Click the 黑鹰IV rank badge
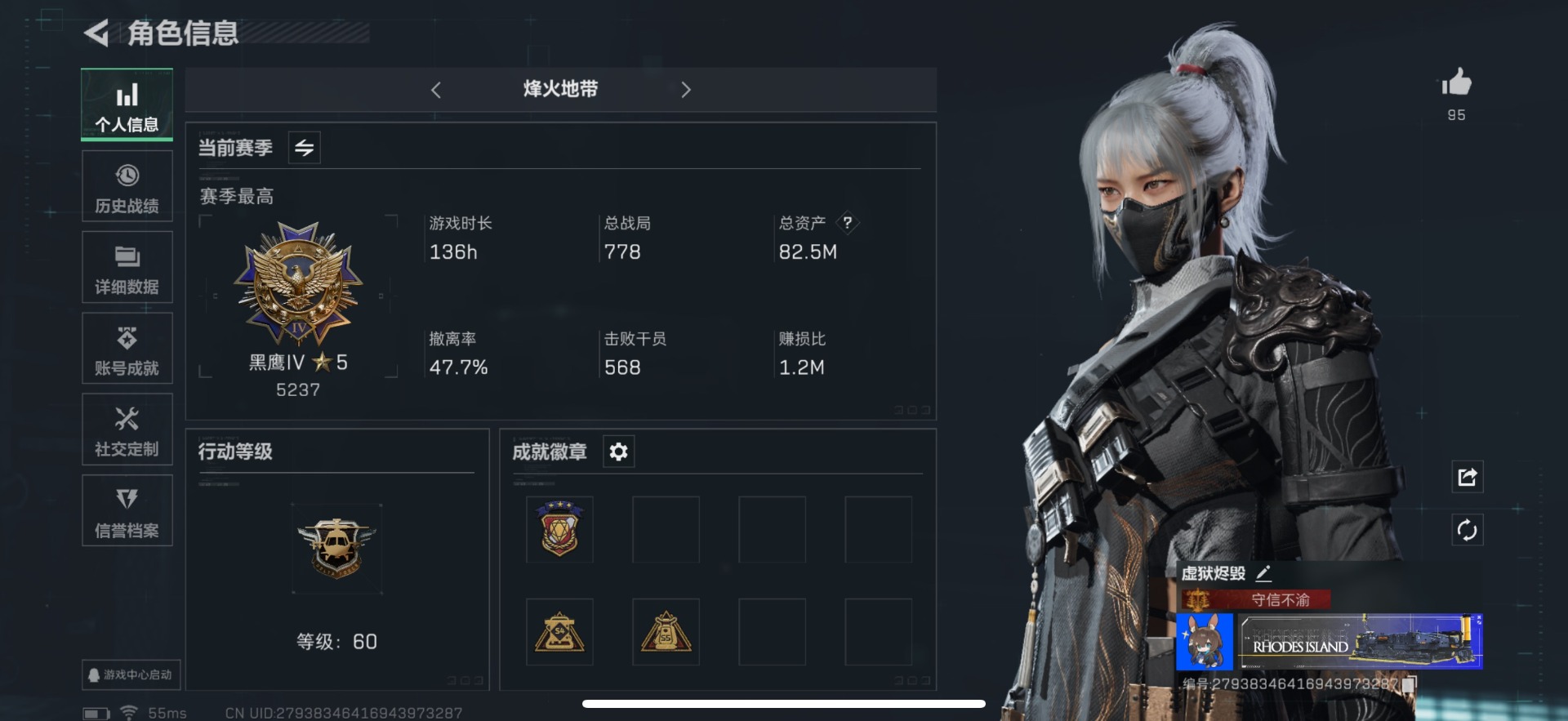This screenshot has width=1568, height=721. tap(298, 283)
